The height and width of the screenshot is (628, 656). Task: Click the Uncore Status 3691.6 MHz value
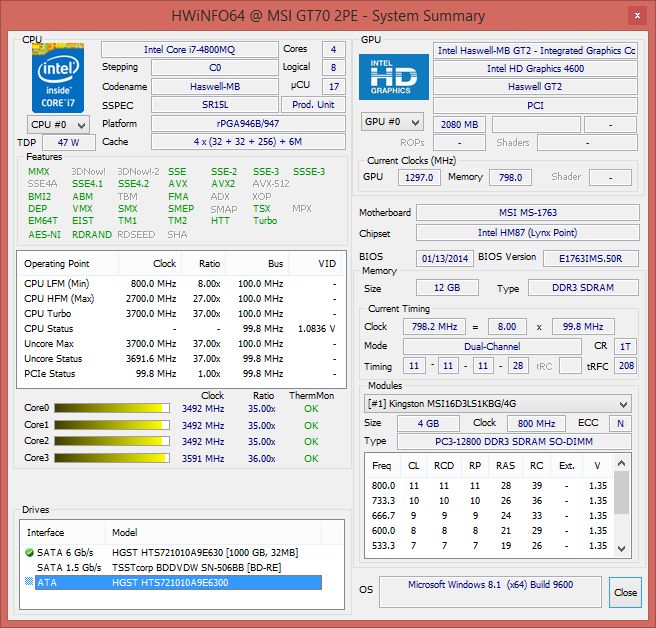(x=151, y=359)
